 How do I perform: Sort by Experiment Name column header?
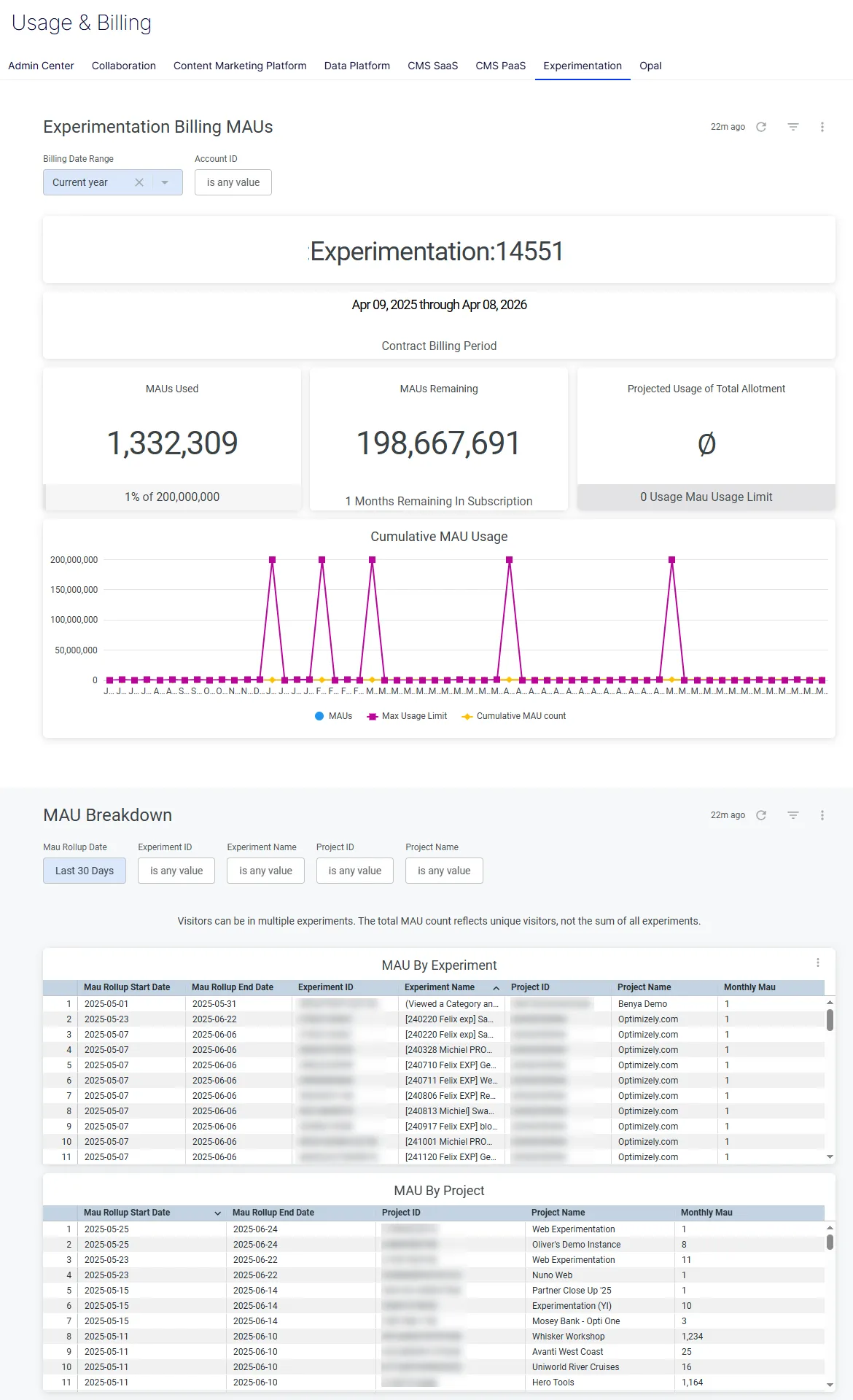440,987
